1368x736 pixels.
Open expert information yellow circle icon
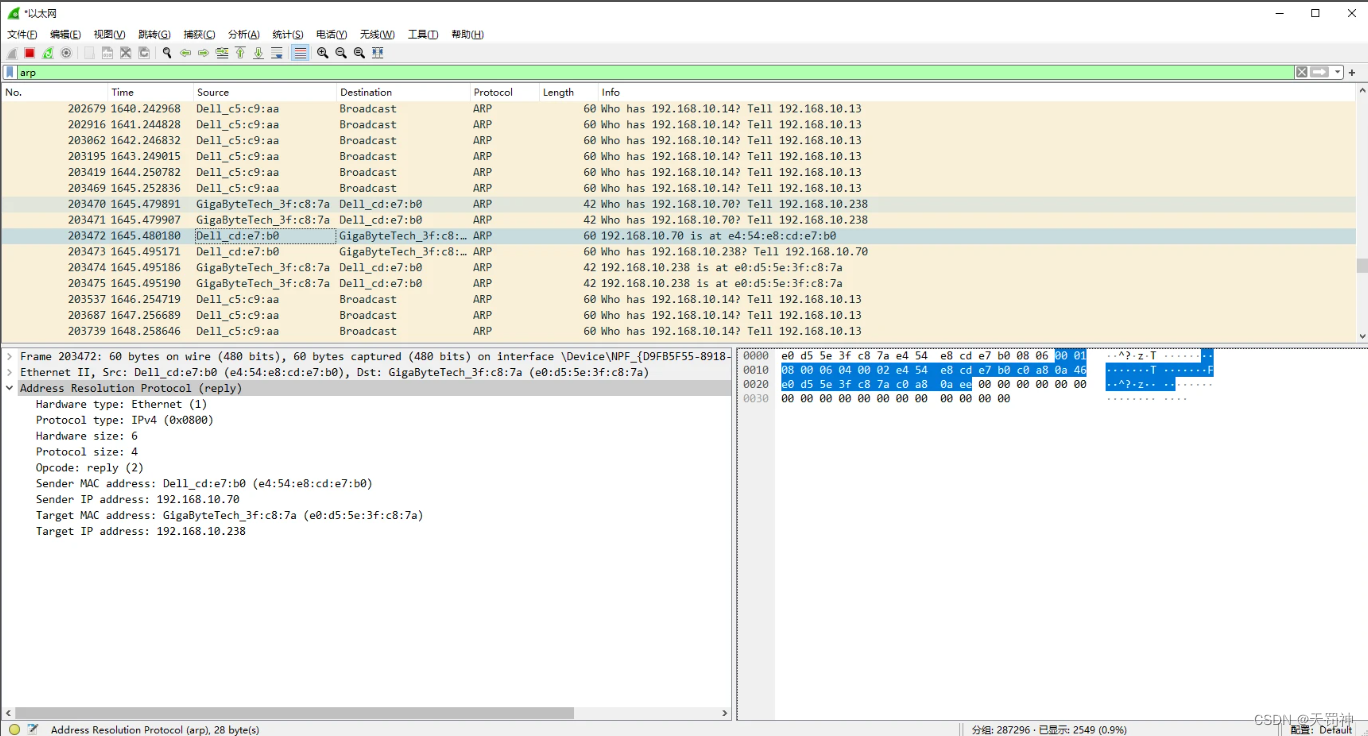14,729
